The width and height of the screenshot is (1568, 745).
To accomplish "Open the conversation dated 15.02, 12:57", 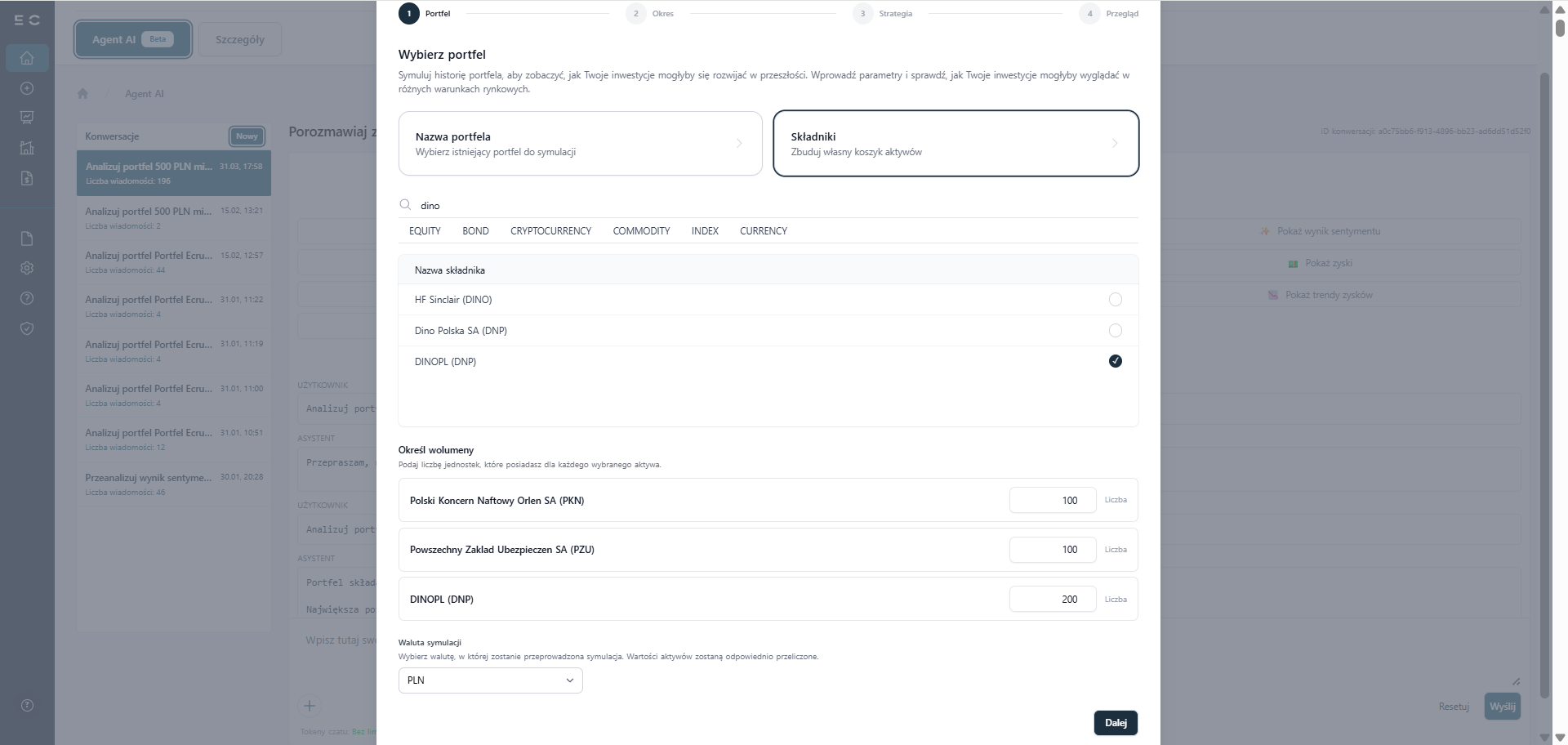I will click(x=174, y=262).
